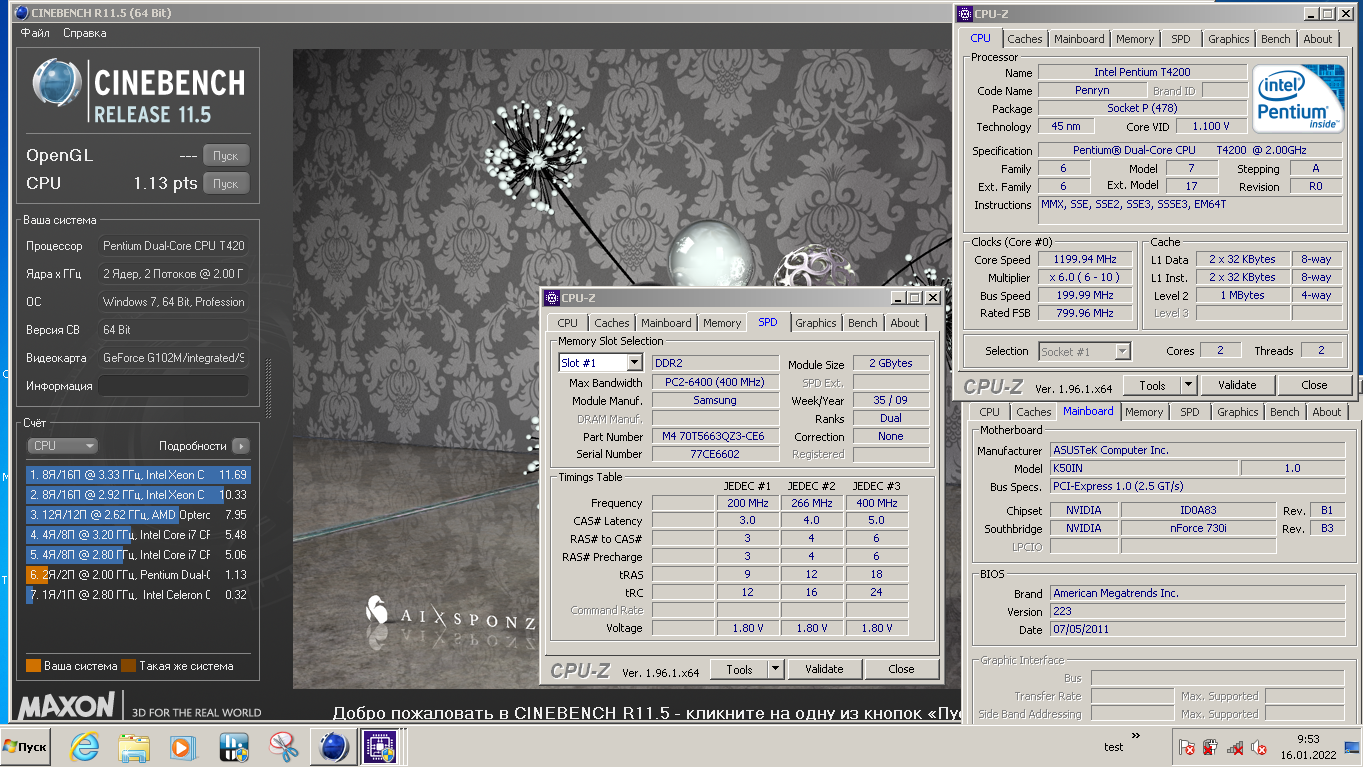Switch to Memory tab in SPD CPU-Z window
Viewport: 1363px width, 767px height.
722,323
